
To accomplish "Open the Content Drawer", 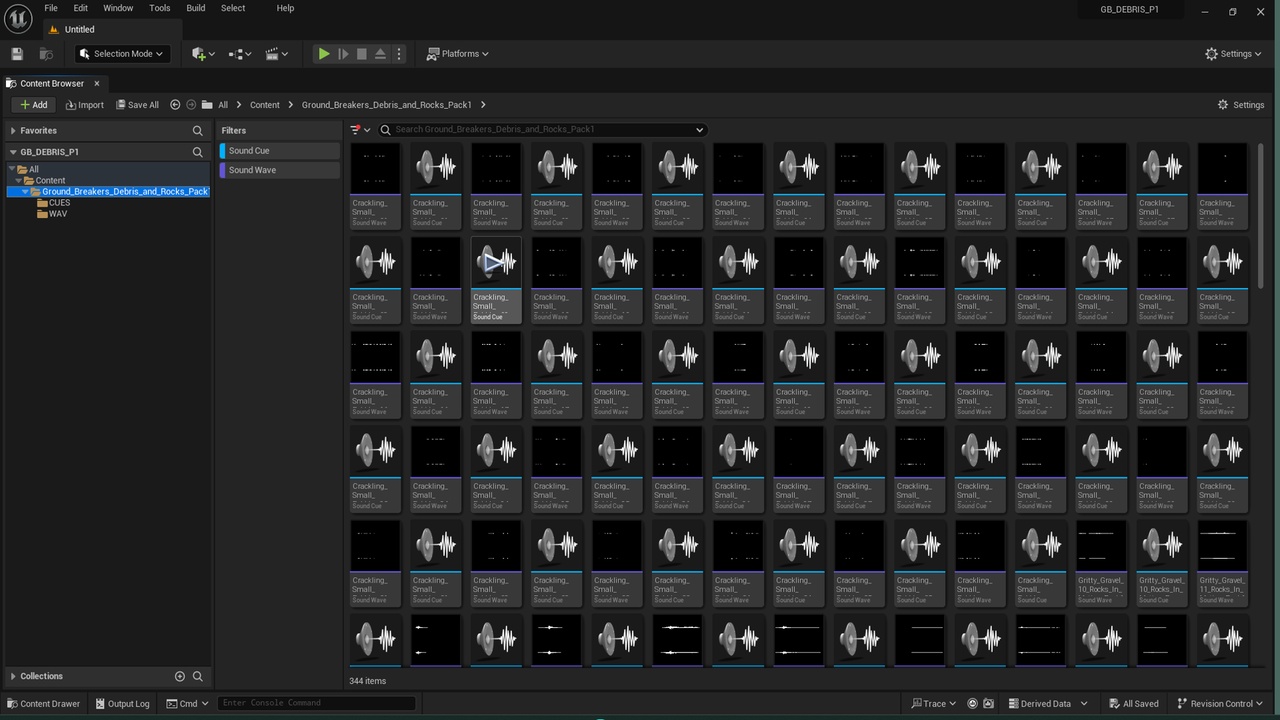I will [x=44, y=704].
